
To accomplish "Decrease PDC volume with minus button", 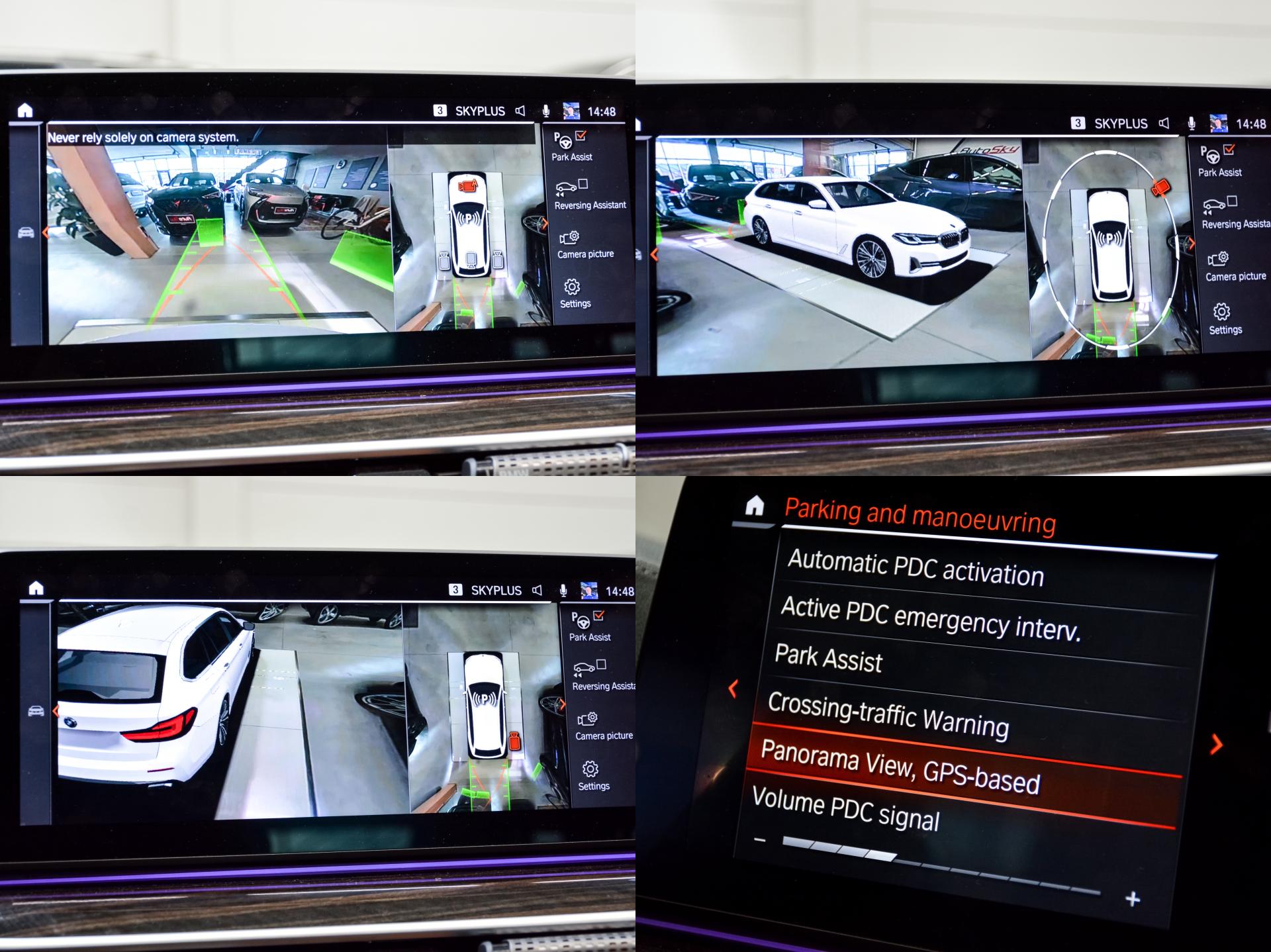I will pyautogui.click(x=760, y=840).
